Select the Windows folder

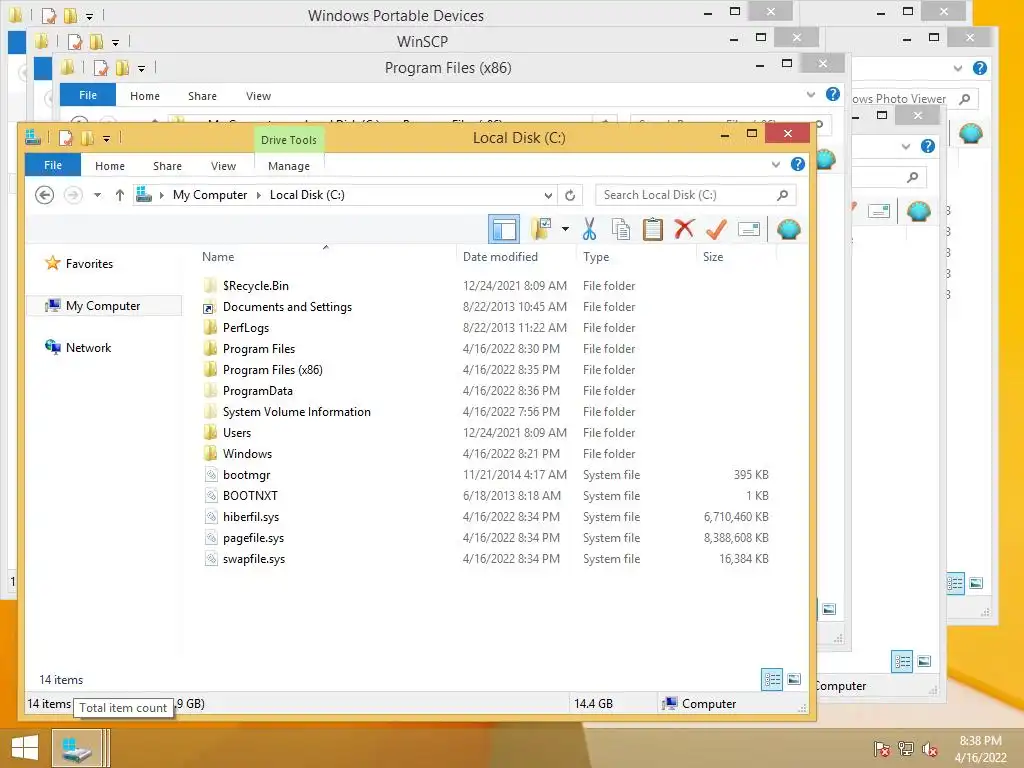point(247,453)
